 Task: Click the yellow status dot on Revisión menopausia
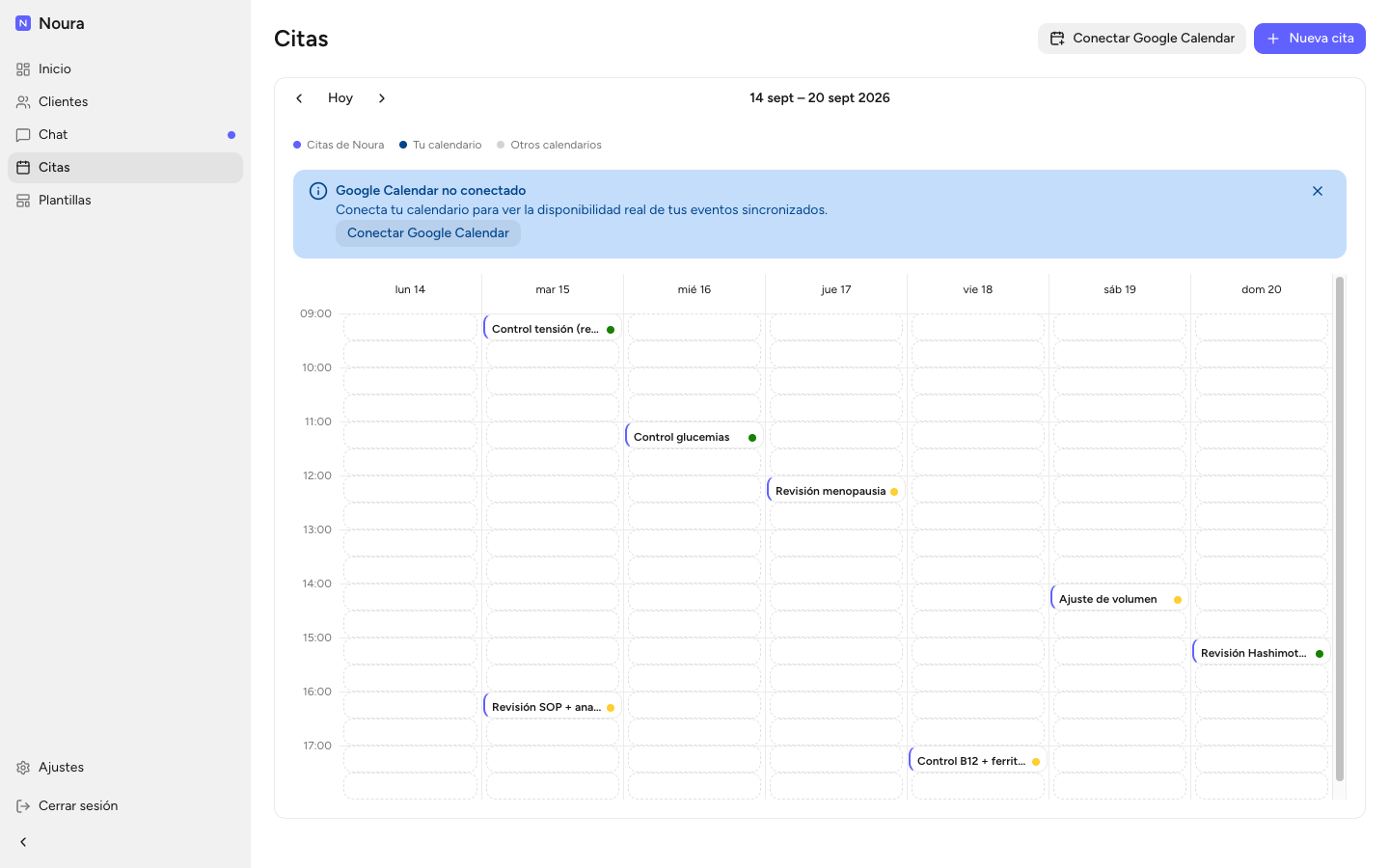[894, 492]
